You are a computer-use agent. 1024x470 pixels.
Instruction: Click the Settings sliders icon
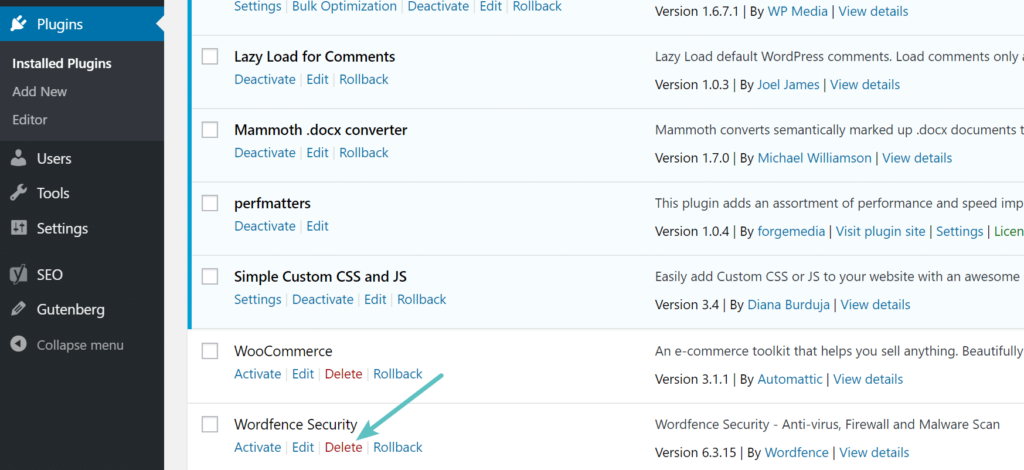[x=18, y=228]
